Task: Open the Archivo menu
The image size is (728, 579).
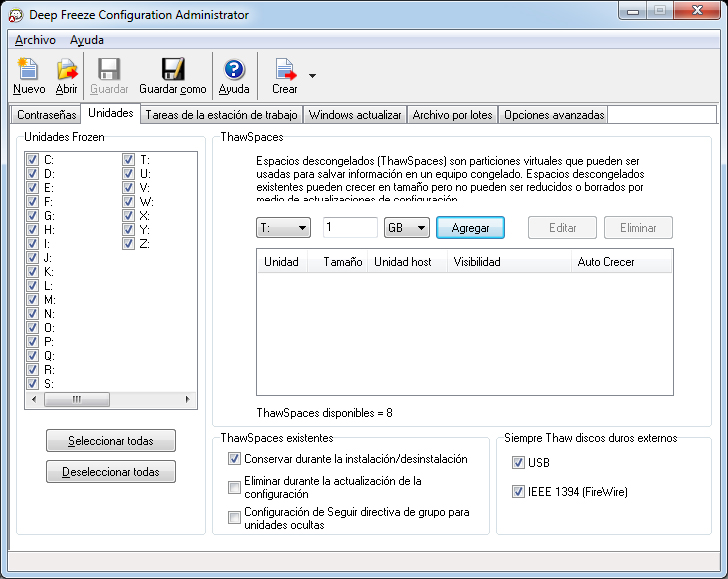Action: coord(35,40)
